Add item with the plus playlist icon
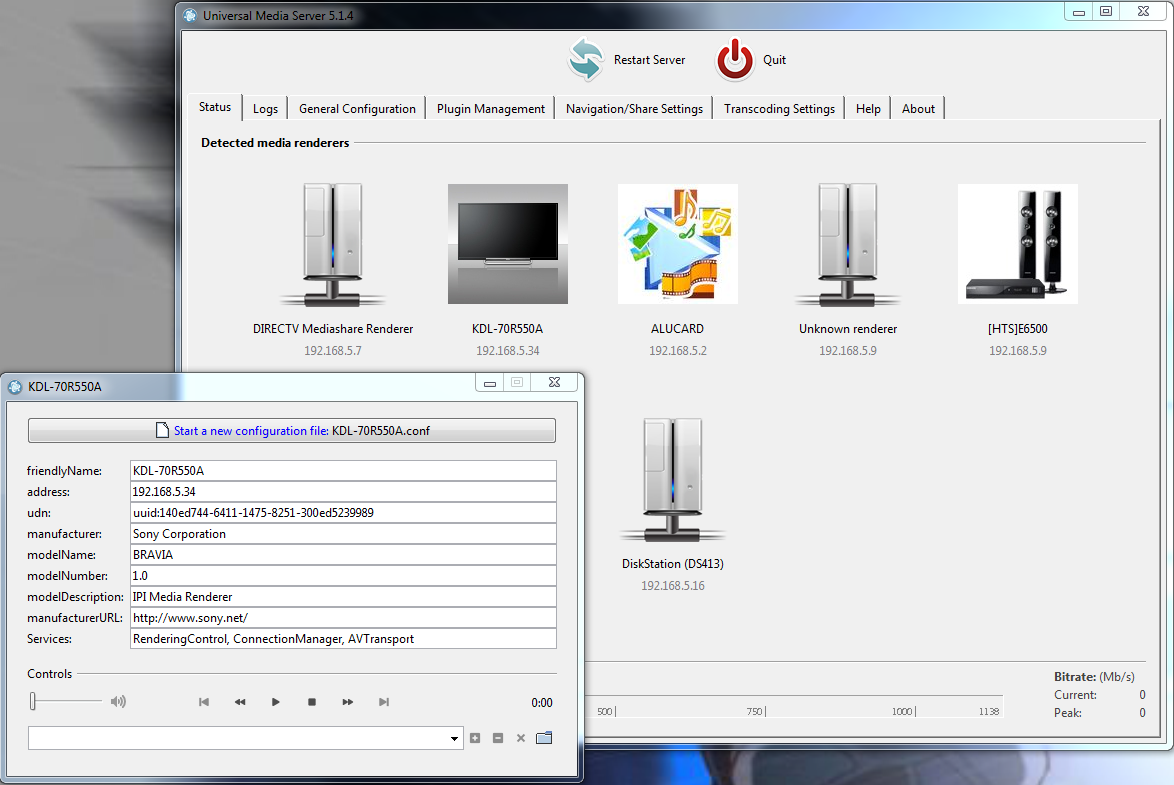Image resolution: width=1174 pixels, height=785 pixels. (x=475, y=738)
